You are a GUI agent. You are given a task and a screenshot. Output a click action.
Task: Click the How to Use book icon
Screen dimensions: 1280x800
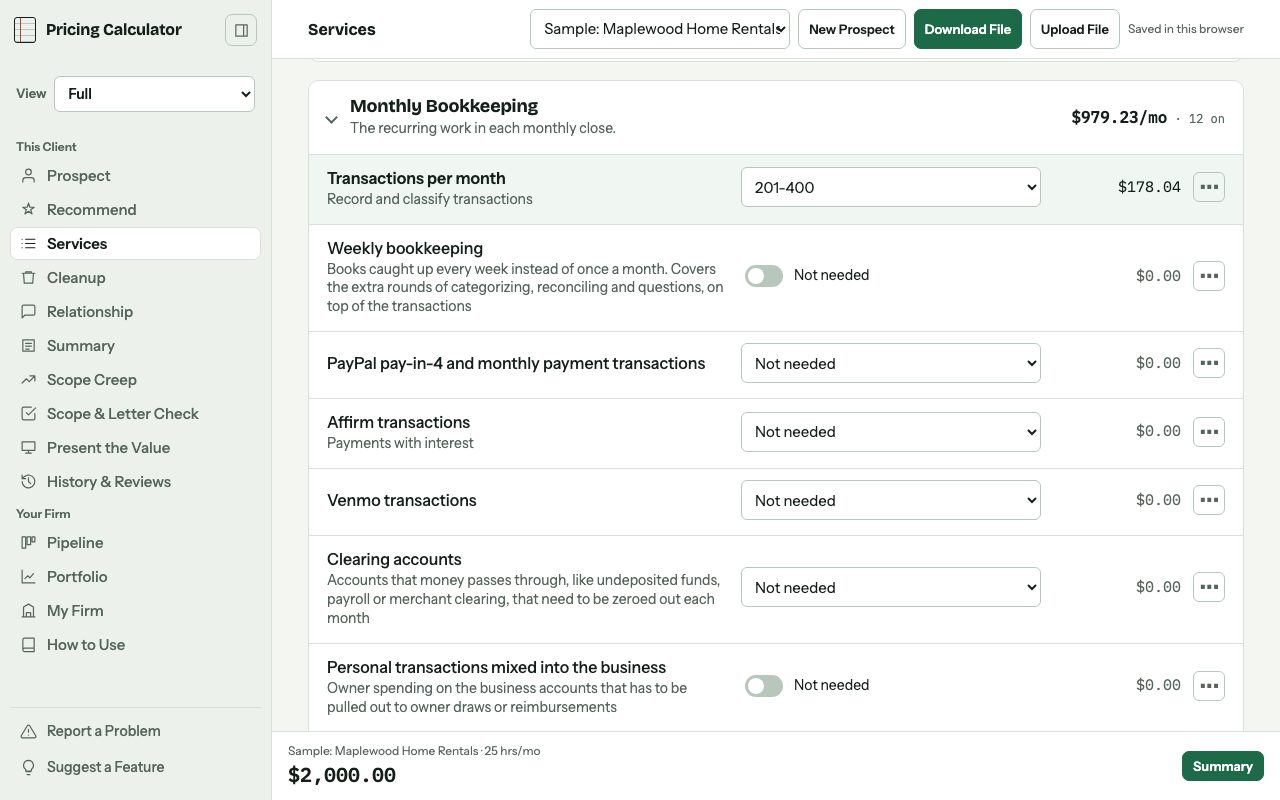coord(29,645)
